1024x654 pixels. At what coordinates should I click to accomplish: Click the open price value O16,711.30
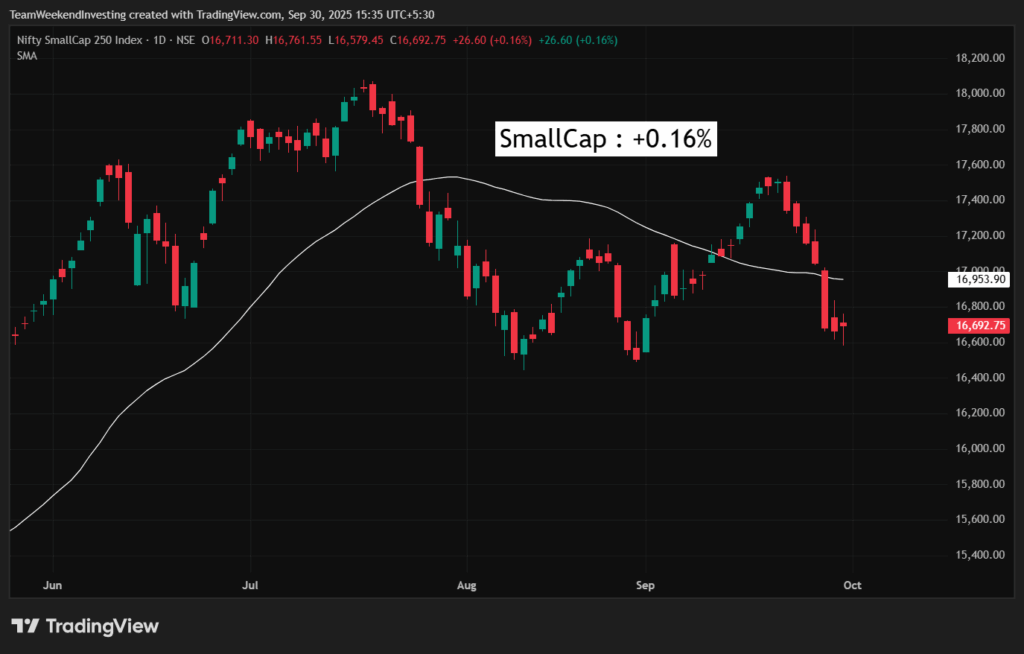[x=231, y=40]
